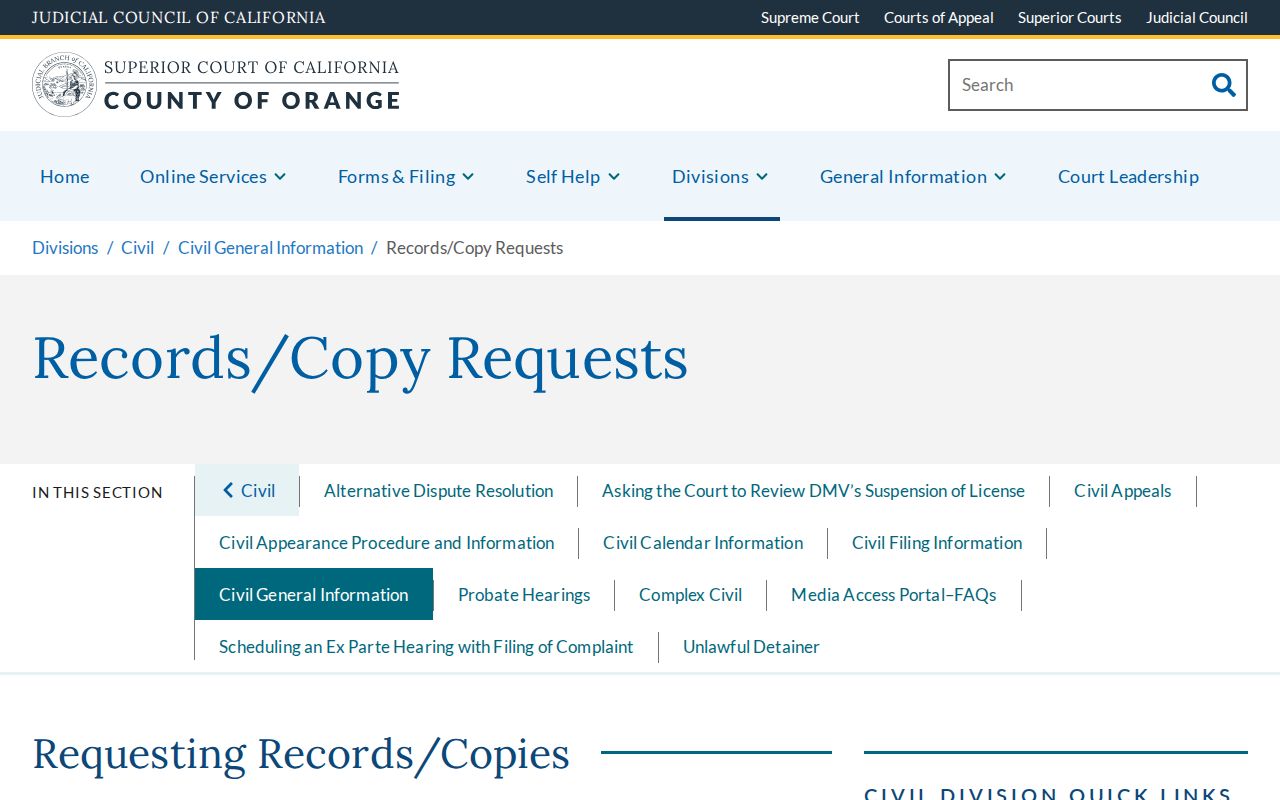This screenshot has height=800, width=1280.
Task: Click the IN THIS SECTION label
Action: [97, 492]
